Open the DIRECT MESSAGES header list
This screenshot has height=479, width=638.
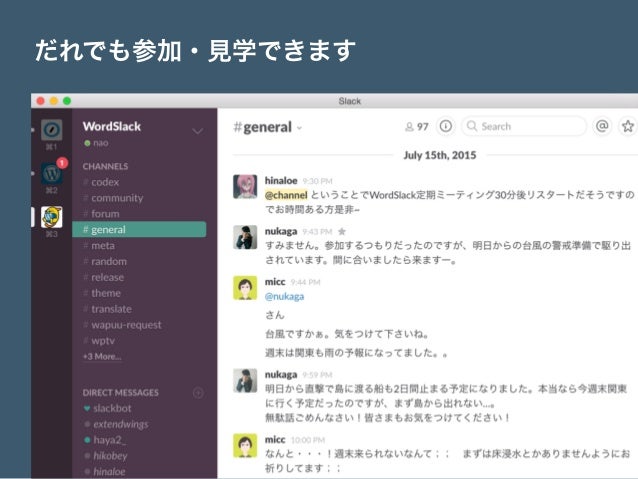(x=120, y=393)
